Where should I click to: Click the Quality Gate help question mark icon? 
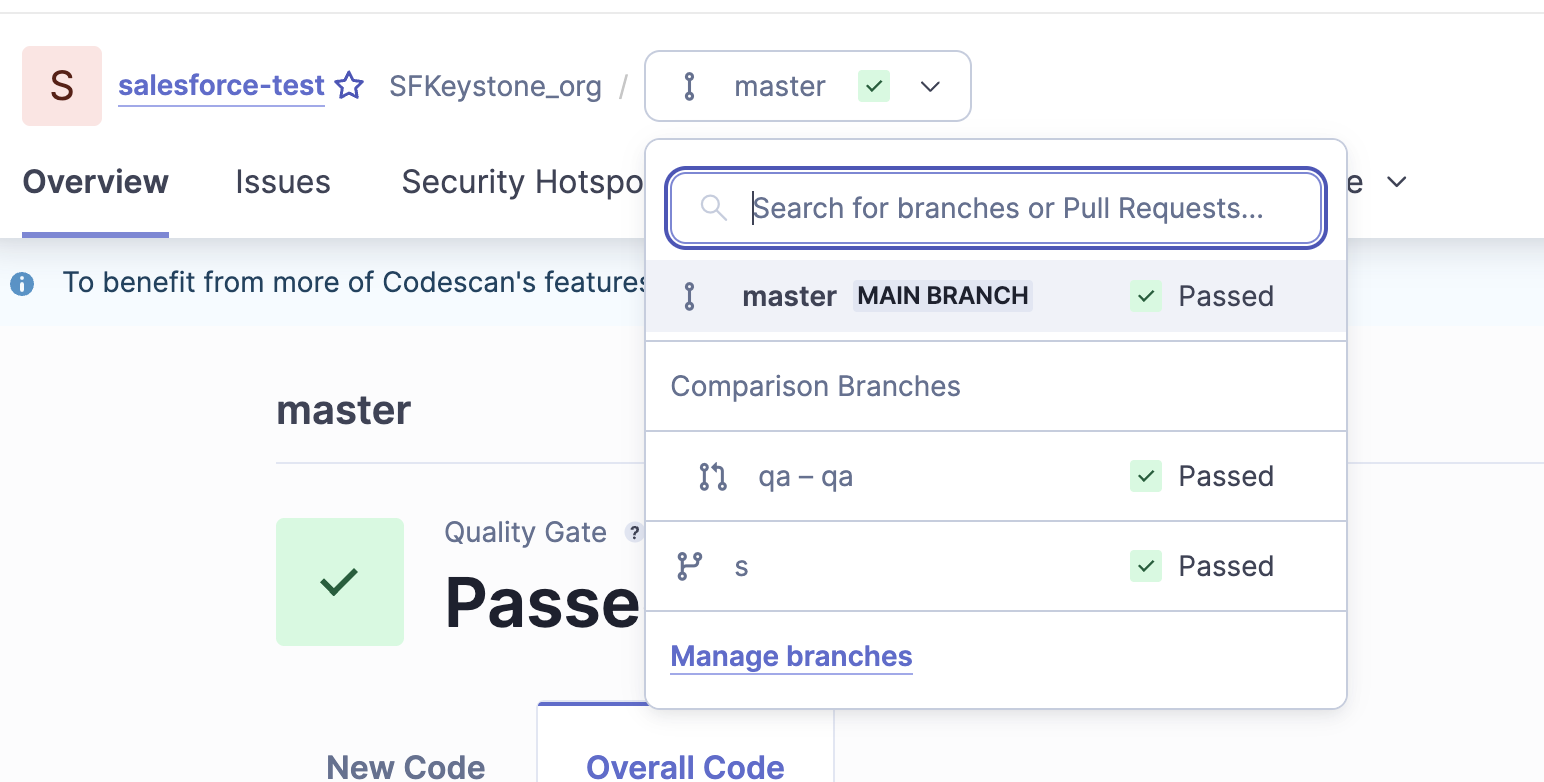point(633,532)
